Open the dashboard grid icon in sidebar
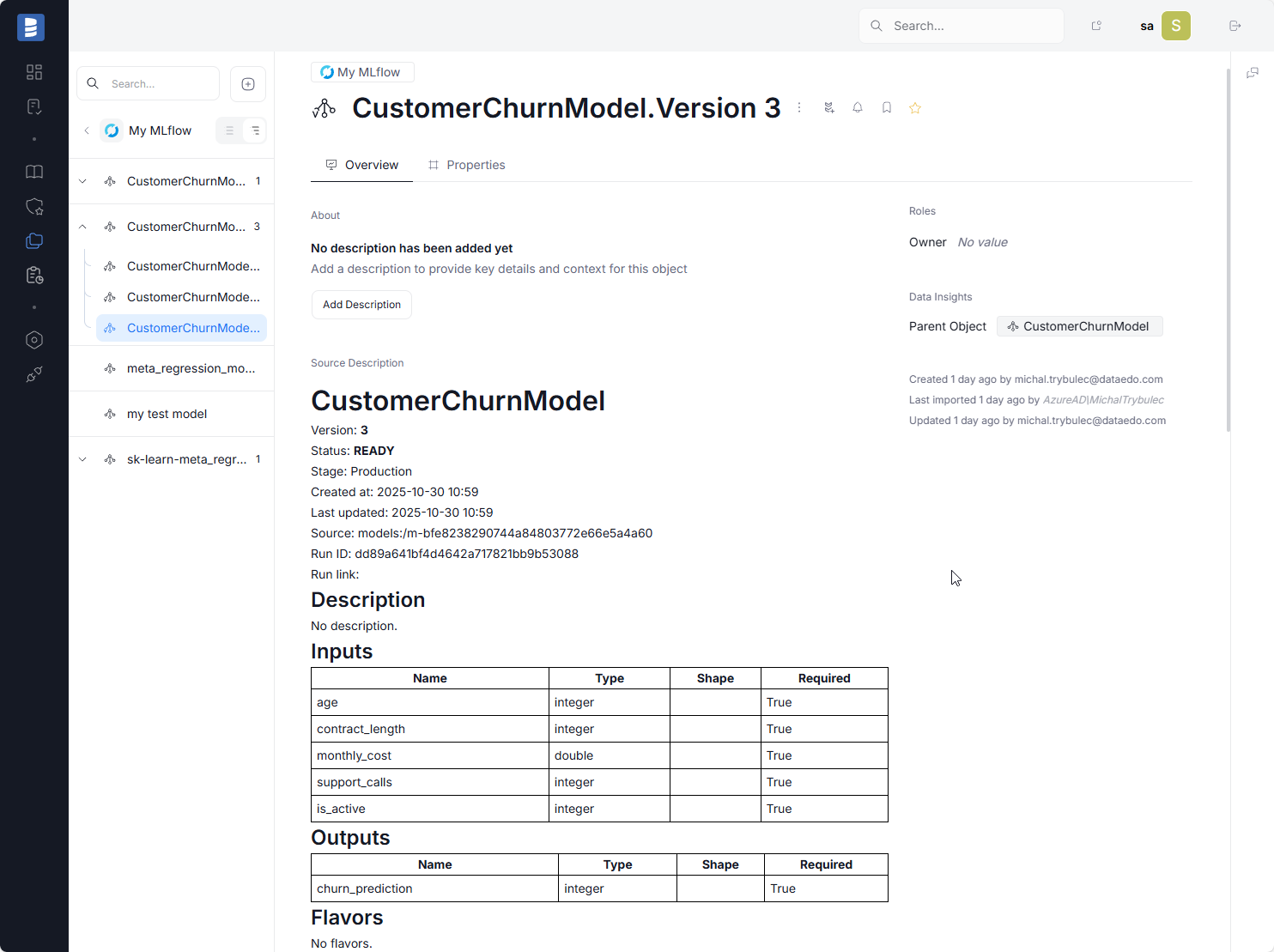The image size is (1274, 952). point(34,72)
